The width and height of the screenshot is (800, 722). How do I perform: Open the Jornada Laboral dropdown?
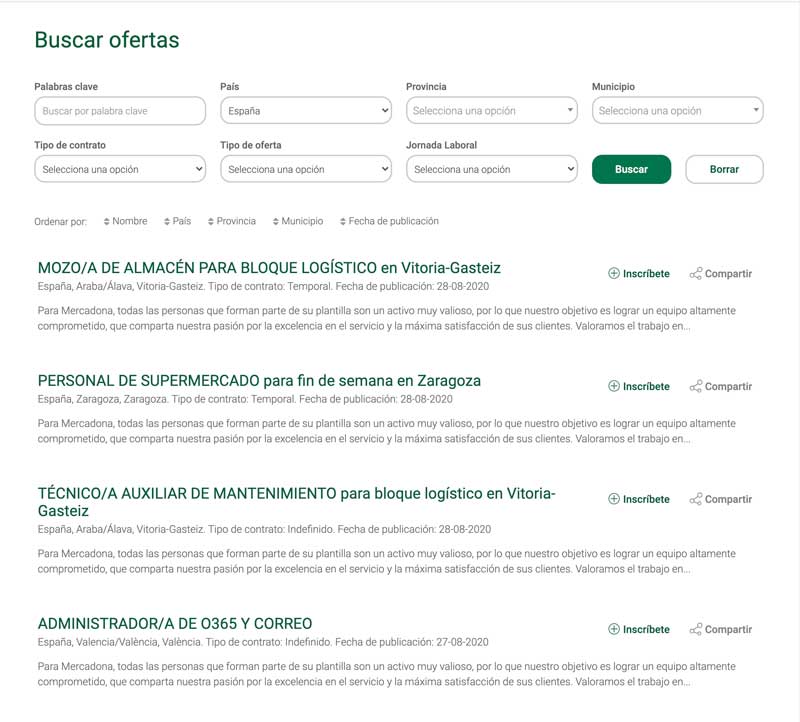point(492,169)
